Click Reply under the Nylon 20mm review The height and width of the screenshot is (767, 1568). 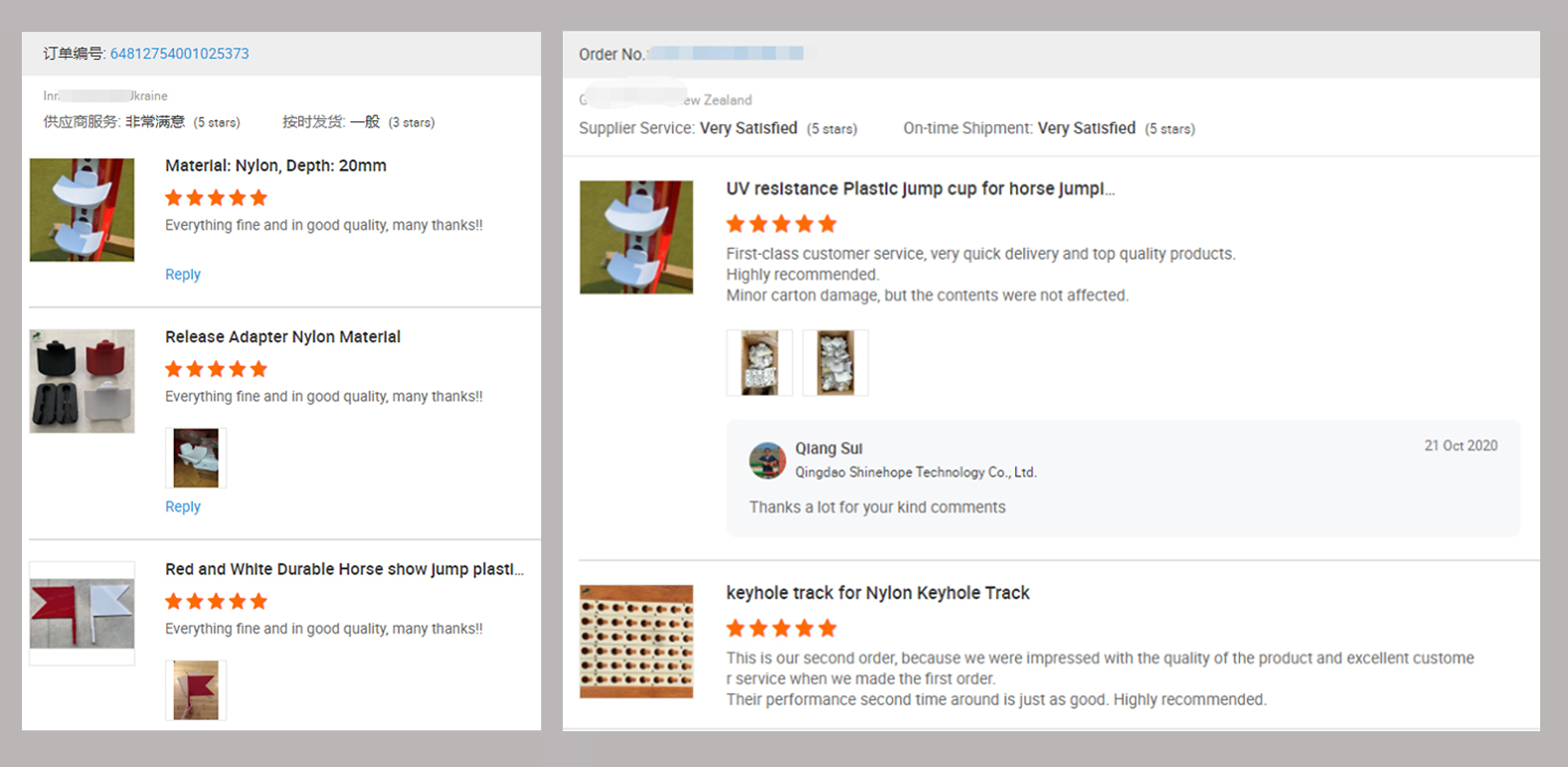[x=183, y=275]
